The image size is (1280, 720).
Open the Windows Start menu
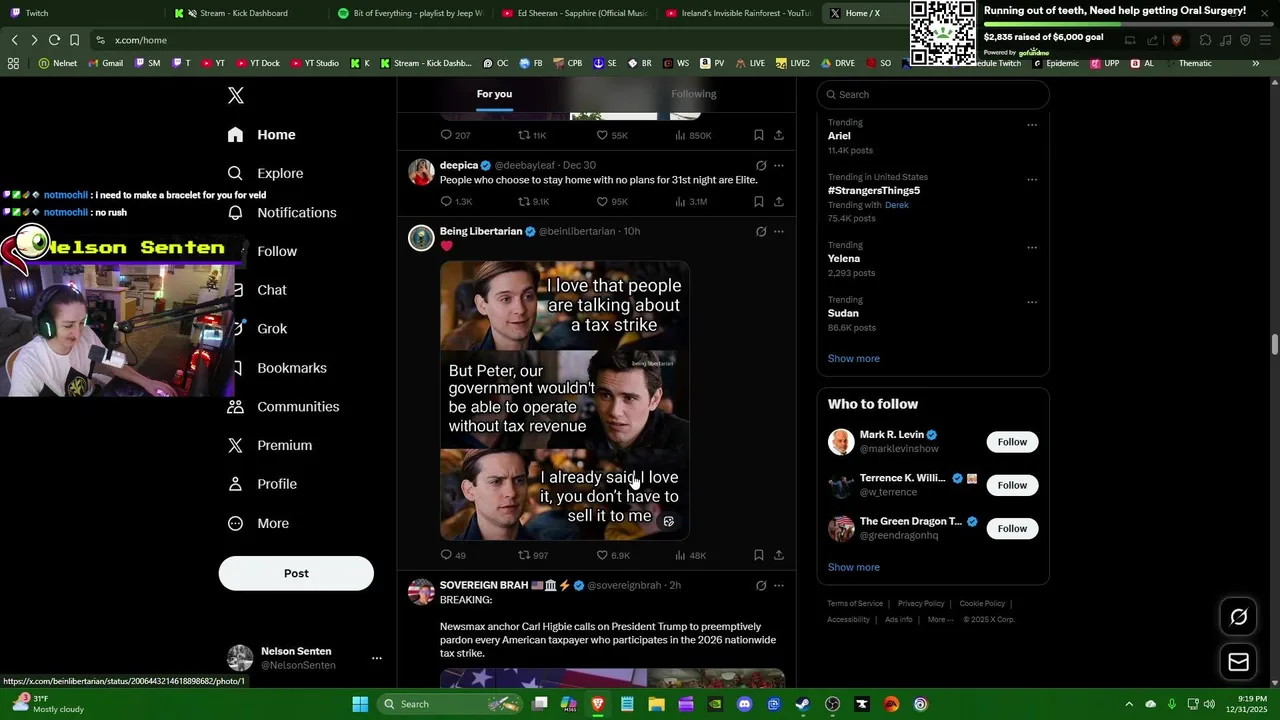tap(360, 704)
